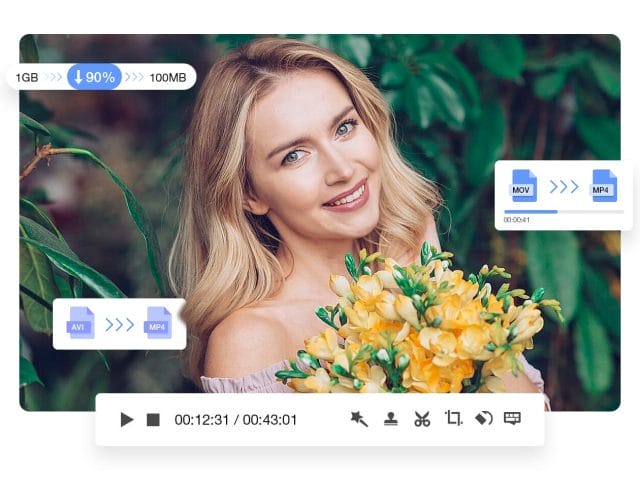This screenshot has height=480, width=640.
Task: Click the MP4 icon beside AVI
Action: tap(159, 323)
